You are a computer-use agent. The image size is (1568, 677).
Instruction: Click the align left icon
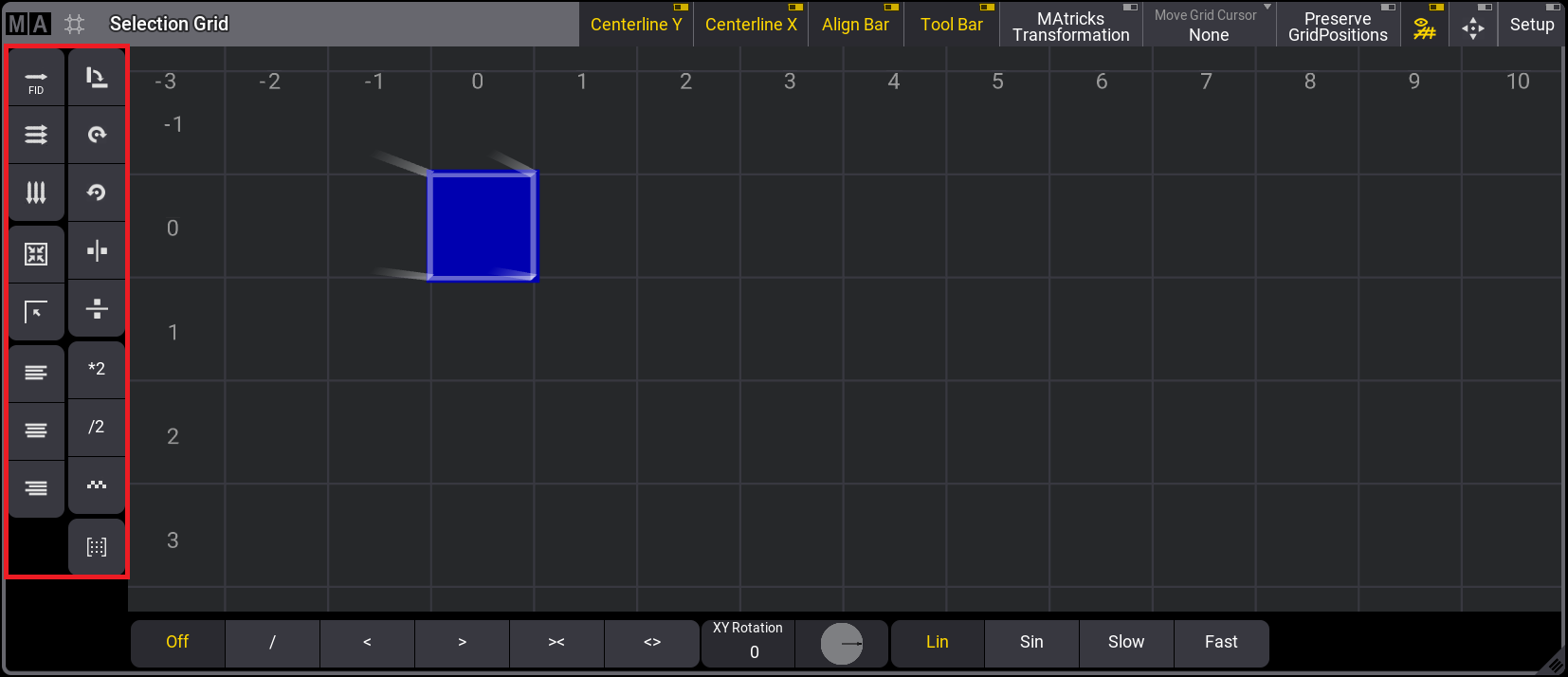pyautogui.click(x=36, y=373)
